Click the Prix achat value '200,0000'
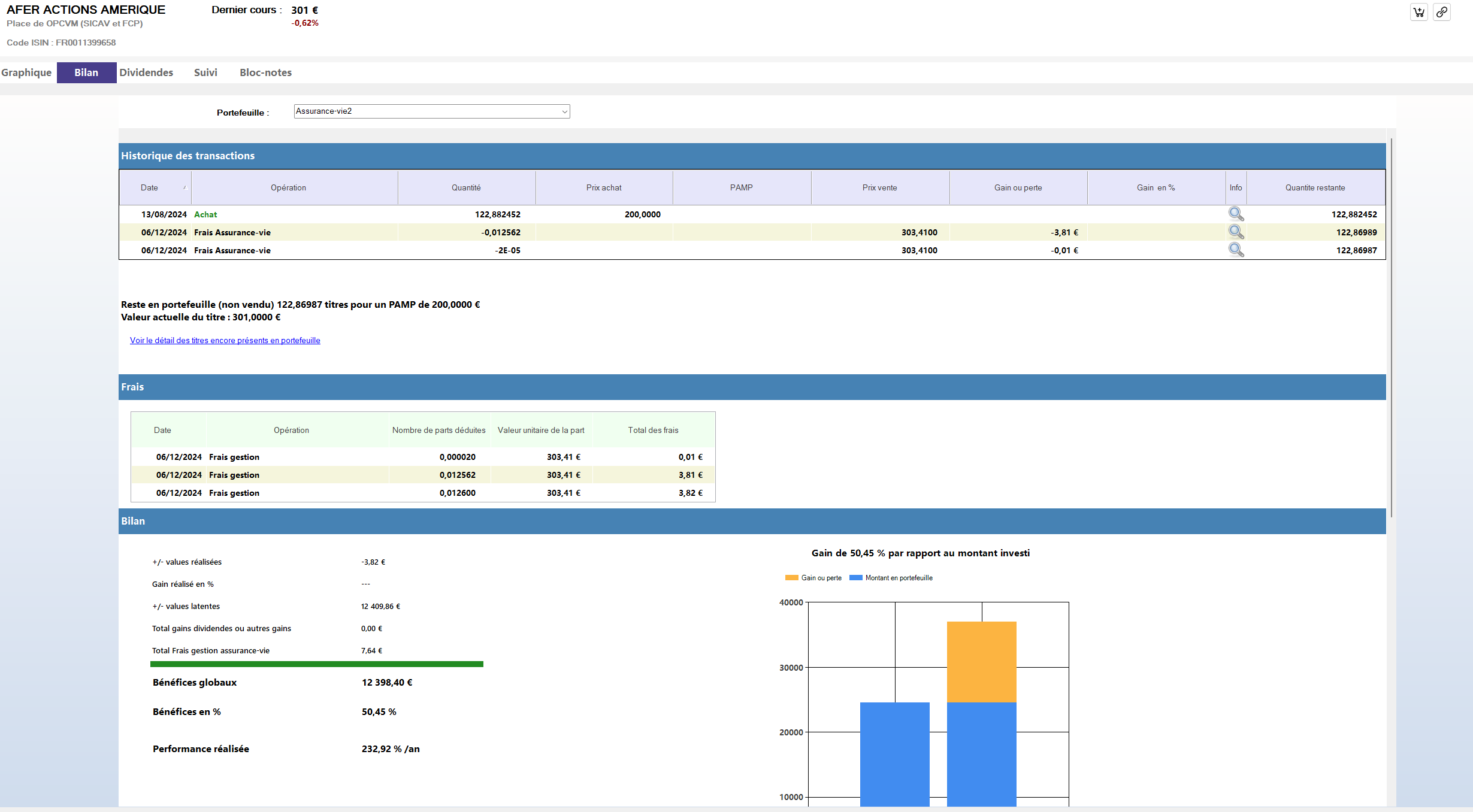Viewport: 1473px width, 812px height. [x=643, y=214]
